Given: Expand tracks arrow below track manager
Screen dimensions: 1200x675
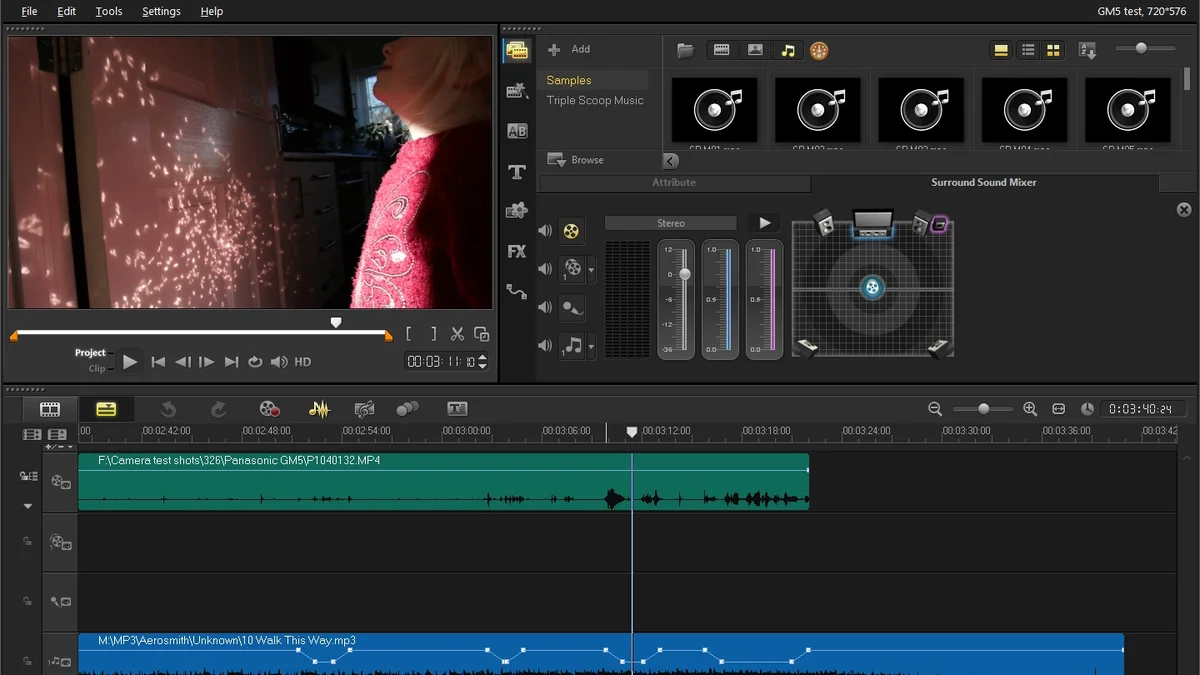Looking at the screenshot, I should click(28, 506).
